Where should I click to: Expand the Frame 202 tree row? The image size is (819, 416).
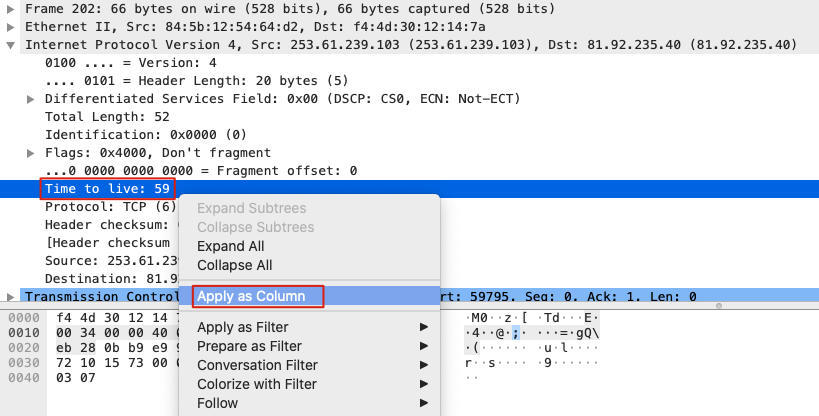pos(11,9)
